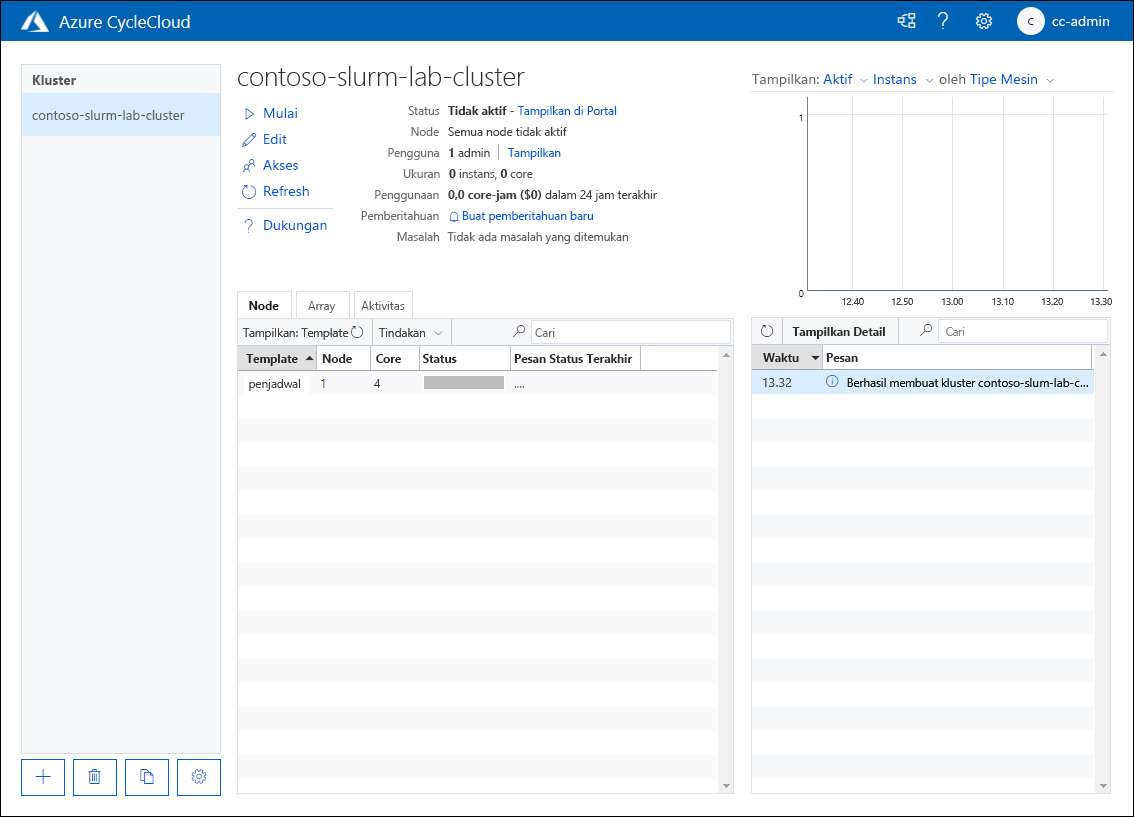The image size is (1134, 817).
Task: Click the status progress bar for penjadwal
Action: (463, 382)
